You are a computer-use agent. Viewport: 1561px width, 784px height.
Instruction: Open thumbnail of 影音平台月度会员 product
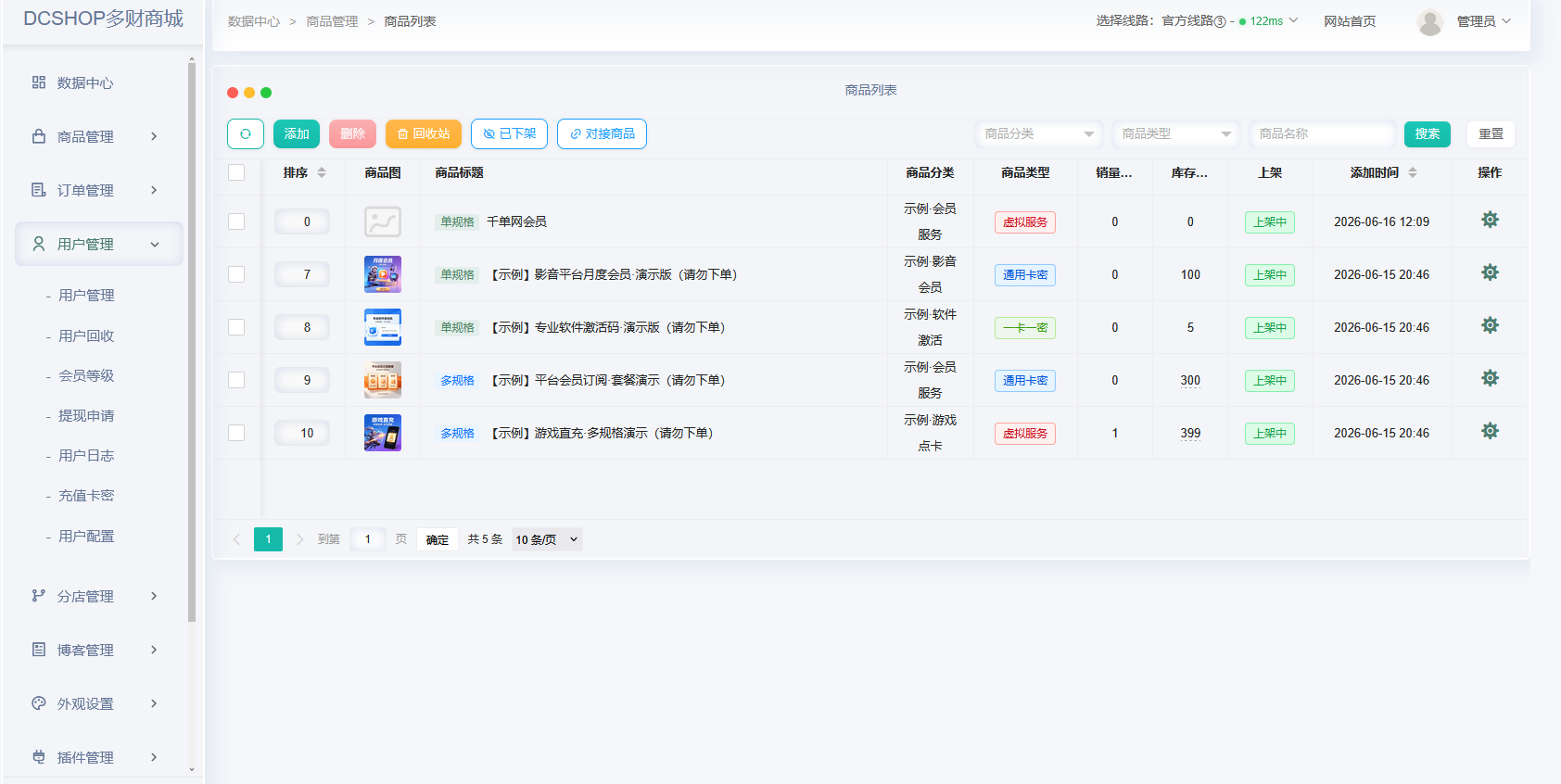pyautogui.click(x=383, y=274)
